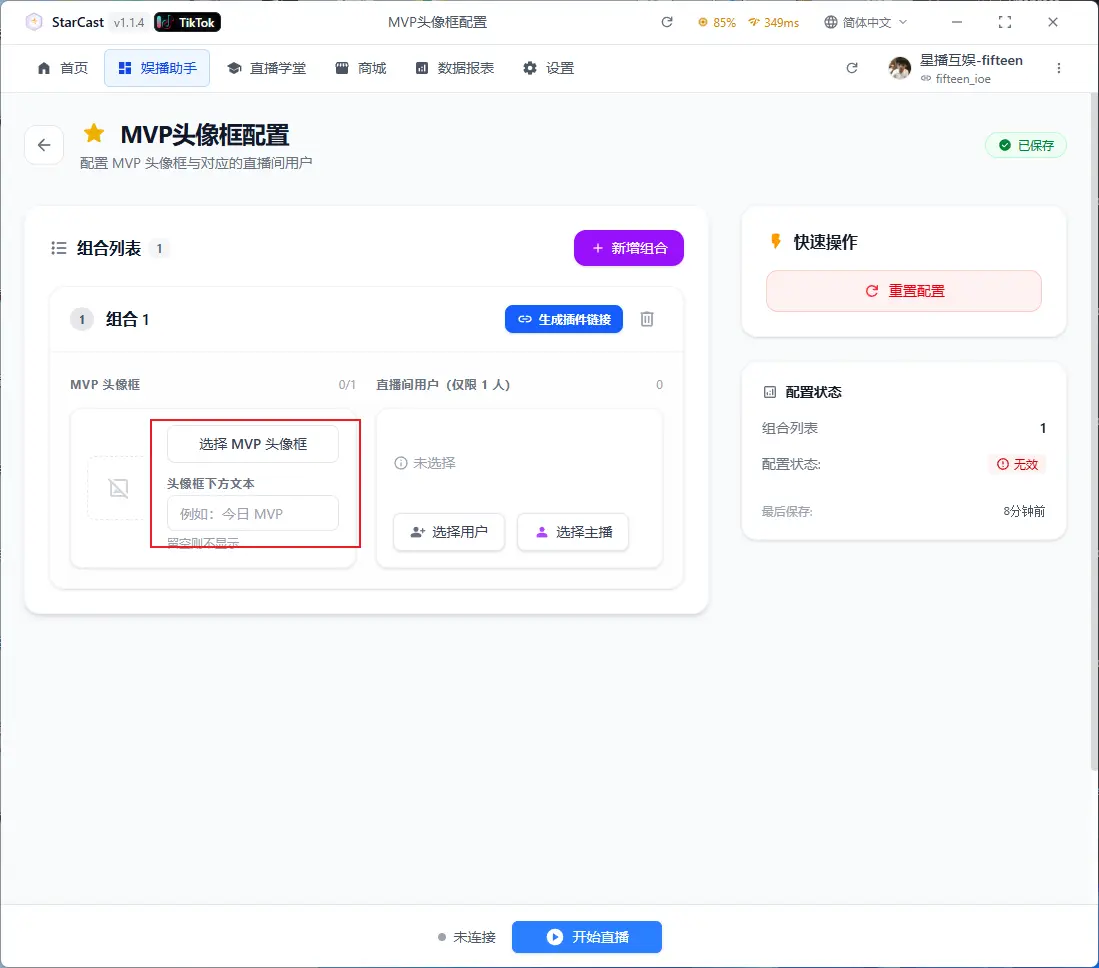This screenshot has height=968, width=1099.
Task: Click the 85% performance indicator
Action: point(717,22)
